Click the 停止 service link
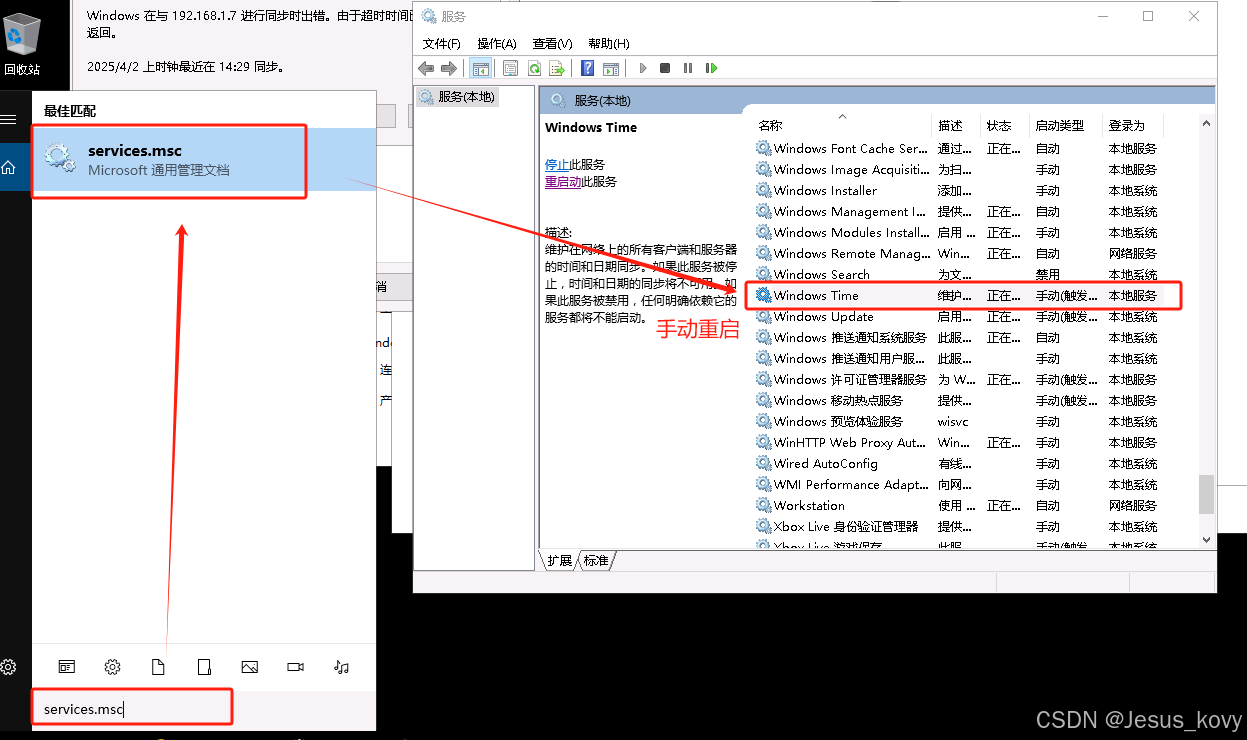This screenshot has width=1247, height=740. pos(557,164)
